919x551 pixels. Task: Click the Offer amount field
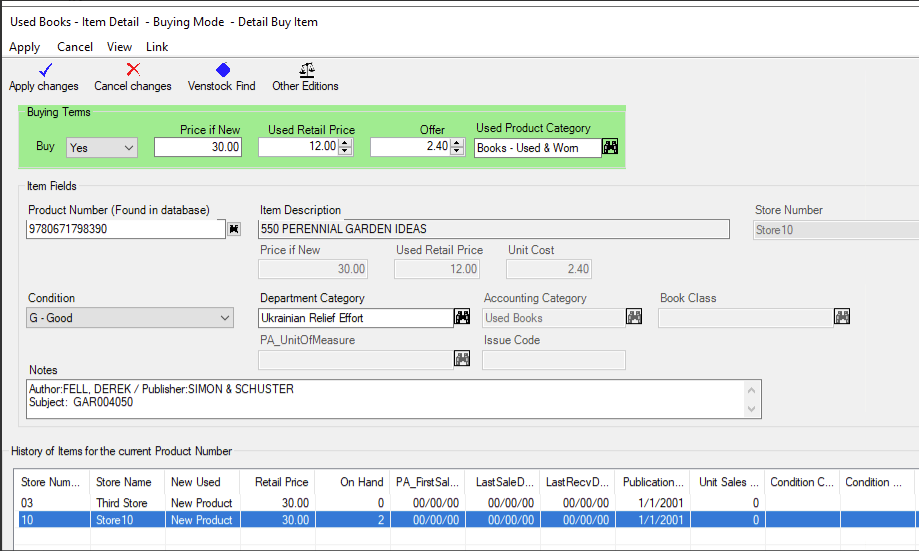pos(411,147)
